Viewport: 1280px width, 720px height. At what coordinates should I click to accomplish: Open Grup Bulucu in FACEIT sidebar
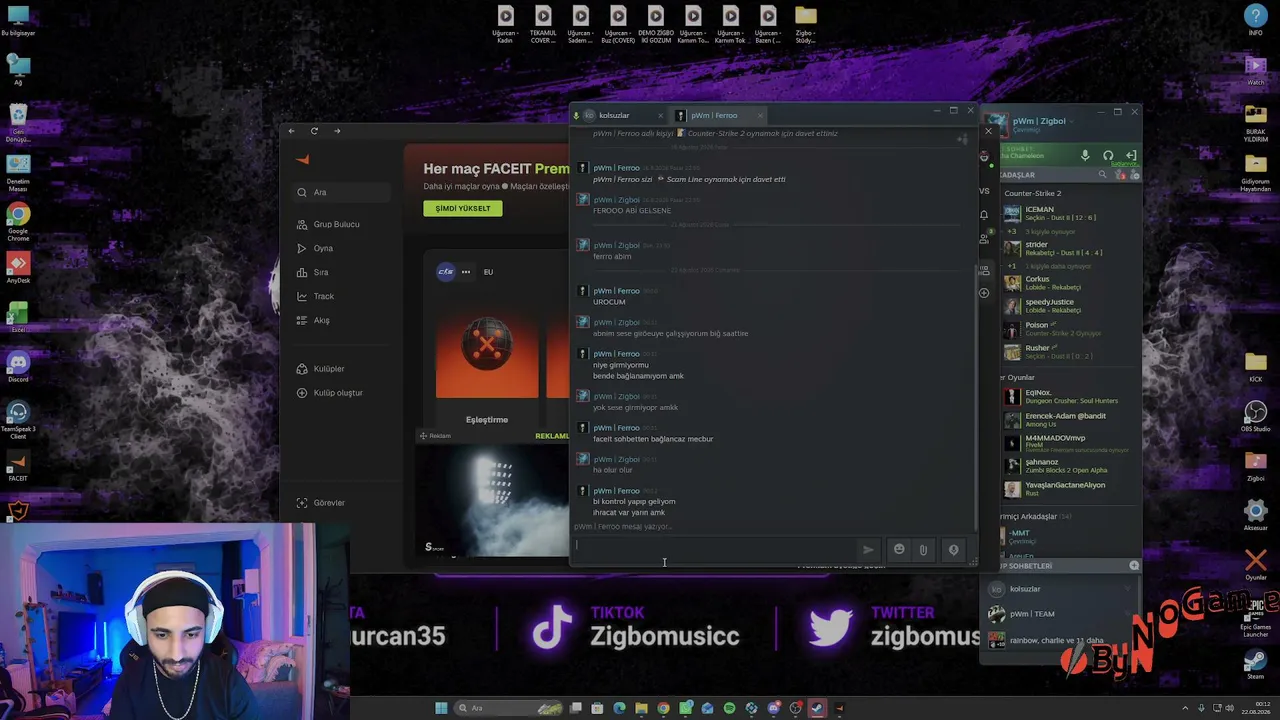click(336, 224)
